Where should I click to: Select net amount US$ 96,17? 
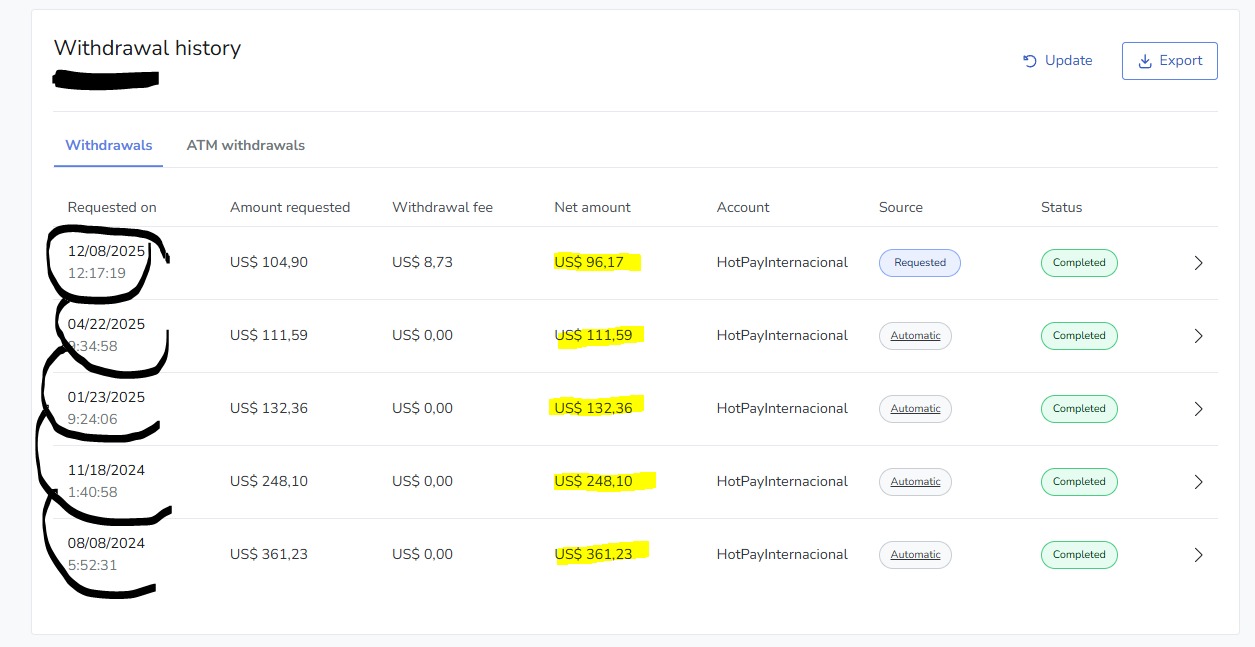(x=589, y=263)
